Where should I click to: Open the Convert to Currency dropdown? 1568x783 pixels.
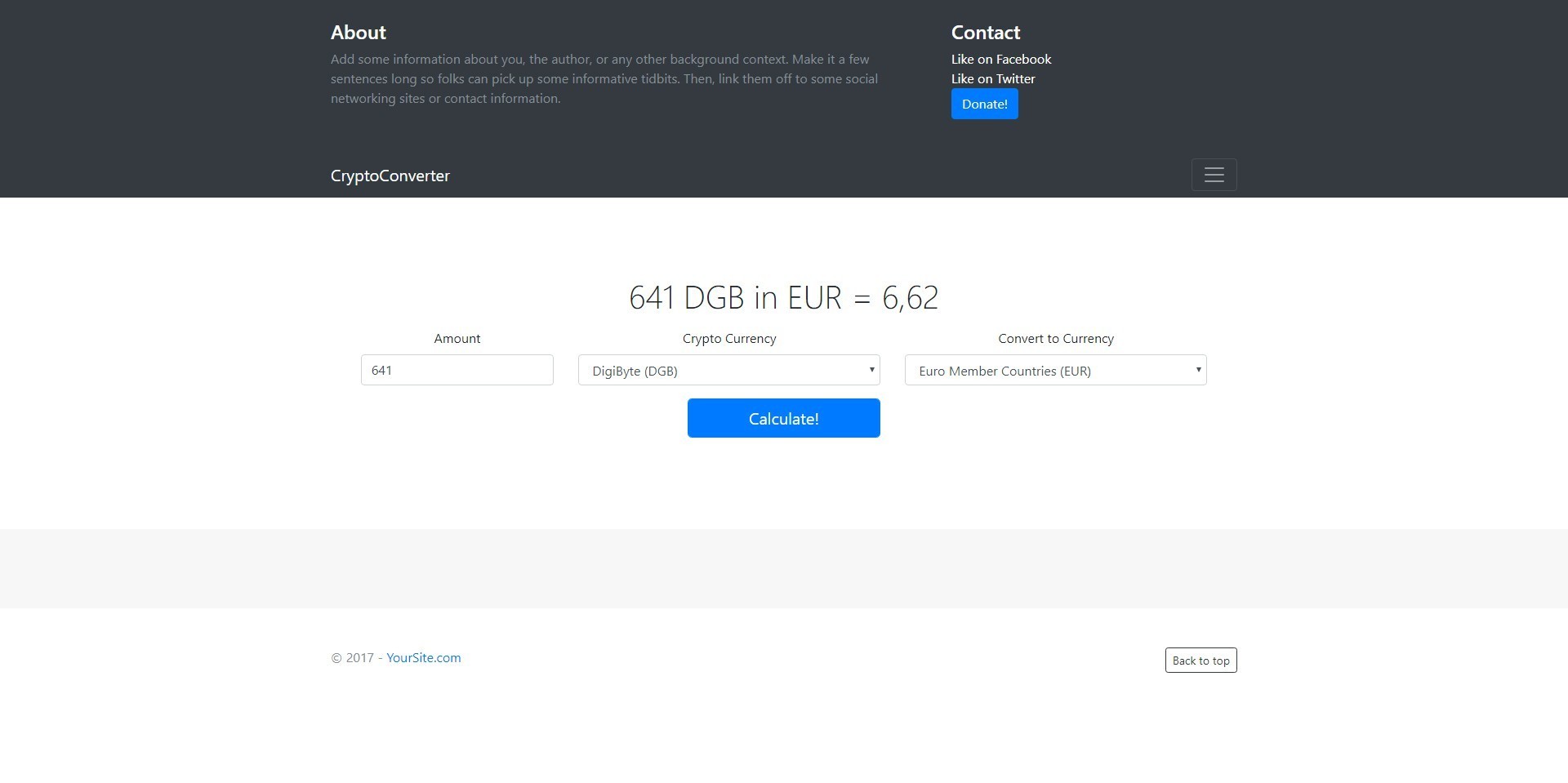pos(1056,370)
